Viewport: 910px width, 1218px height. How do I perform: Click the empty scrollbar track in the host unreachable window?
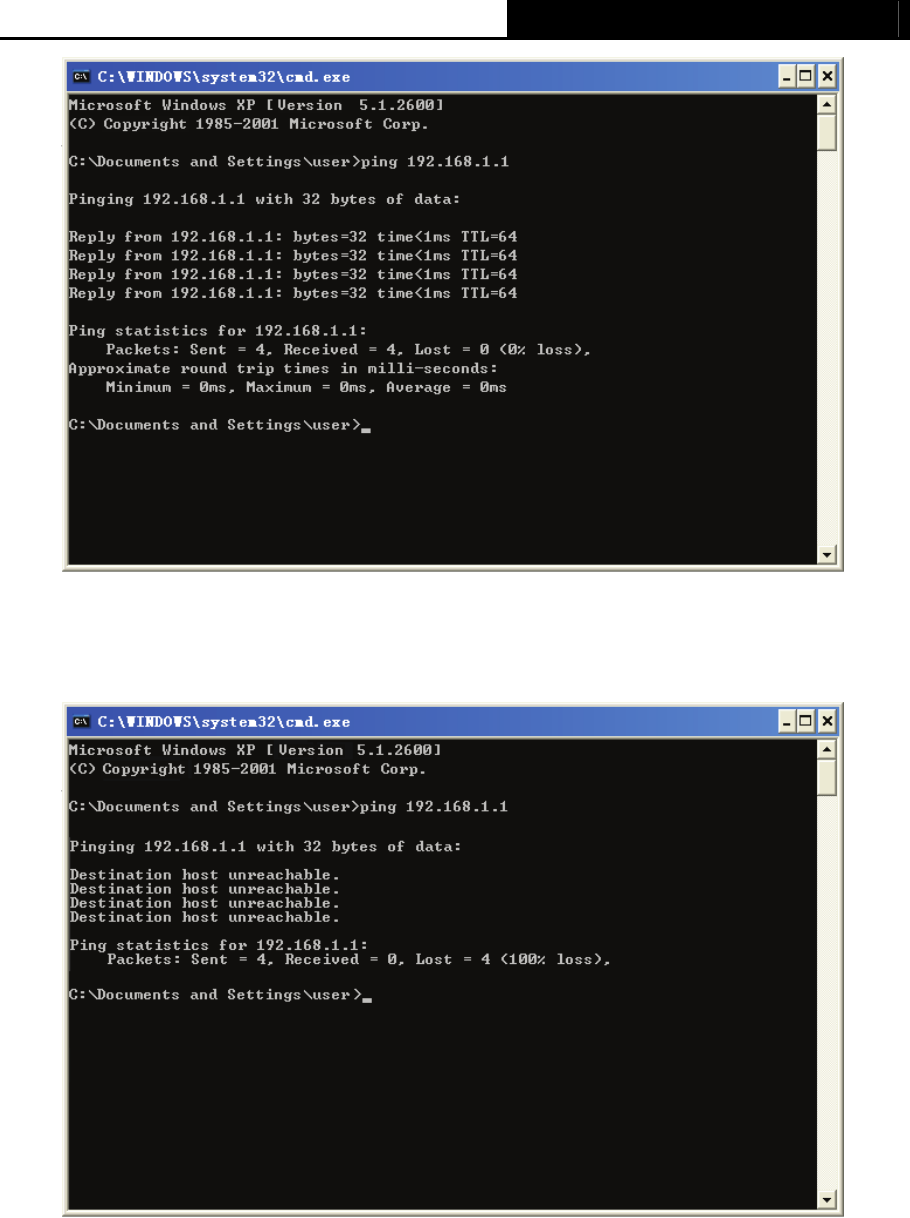tap(827, 992)
